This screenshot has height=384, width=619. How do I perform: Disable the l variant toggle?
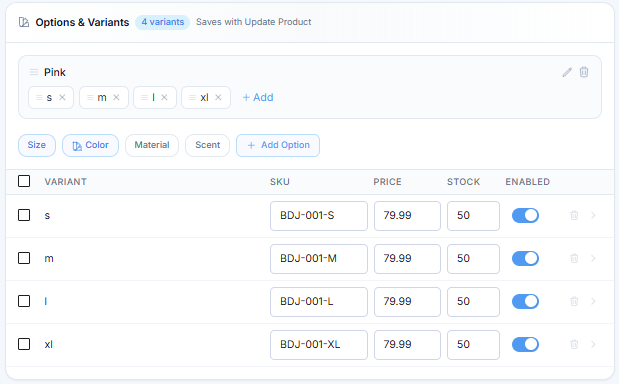tap(525, 302)
